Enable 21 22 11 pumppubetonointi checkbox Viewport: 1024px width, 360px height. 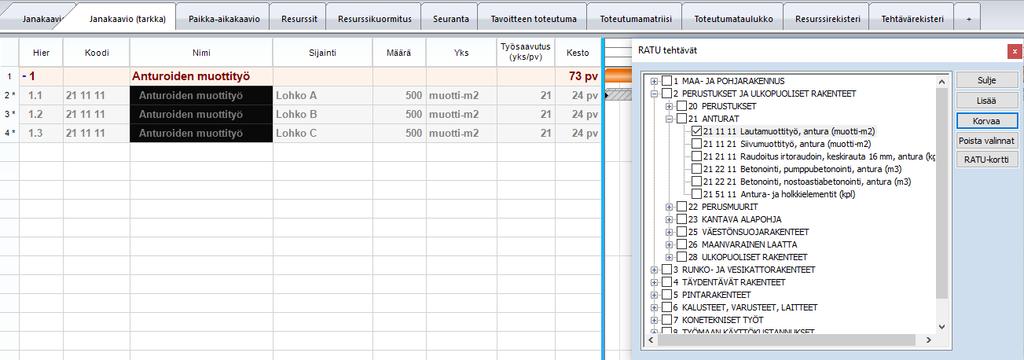(696, 169)
